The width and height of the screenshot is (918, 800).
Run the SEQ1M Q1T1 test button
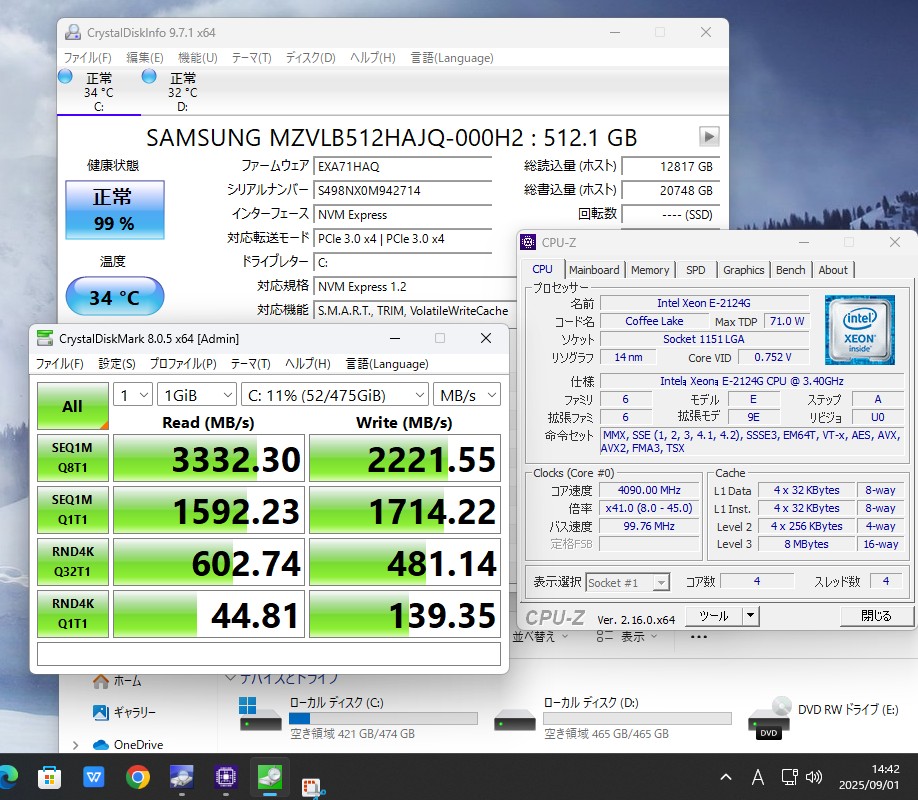pyautogui.click(x=73, y=510)
